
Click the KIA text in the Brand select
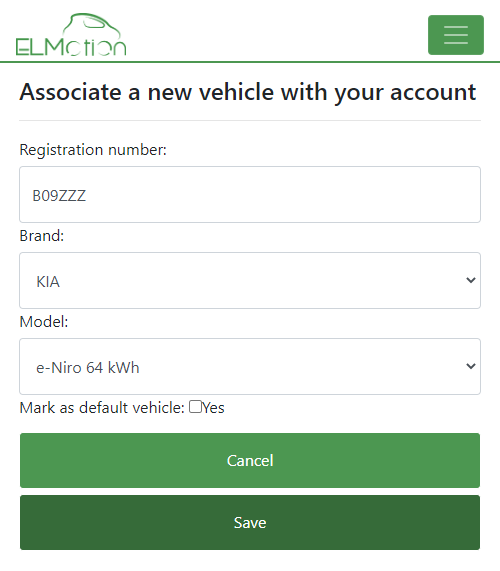click(x=48, y=282)
